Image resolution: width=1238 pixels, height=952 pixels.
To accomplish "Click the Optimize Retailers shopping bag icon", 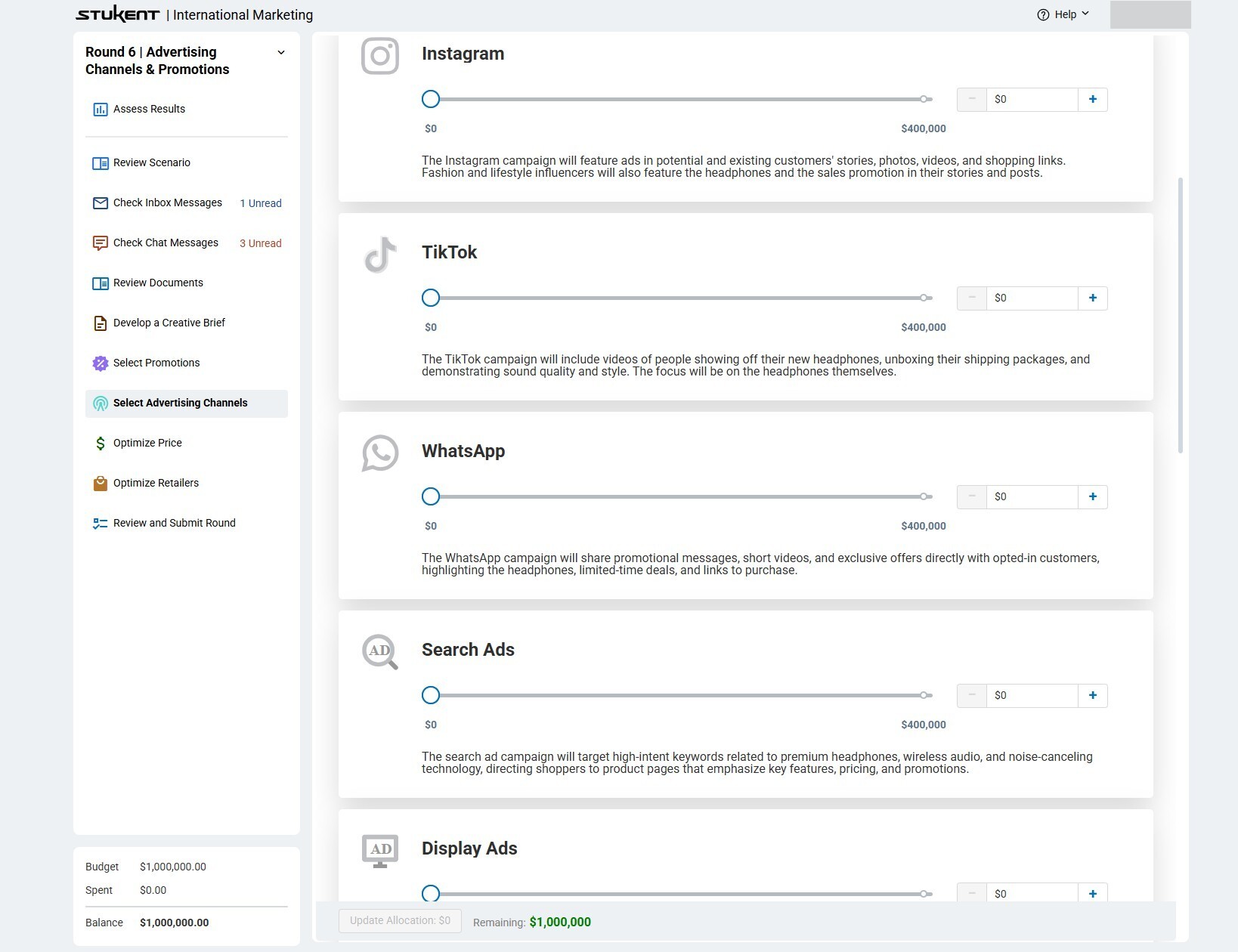I will coord(100,484).
